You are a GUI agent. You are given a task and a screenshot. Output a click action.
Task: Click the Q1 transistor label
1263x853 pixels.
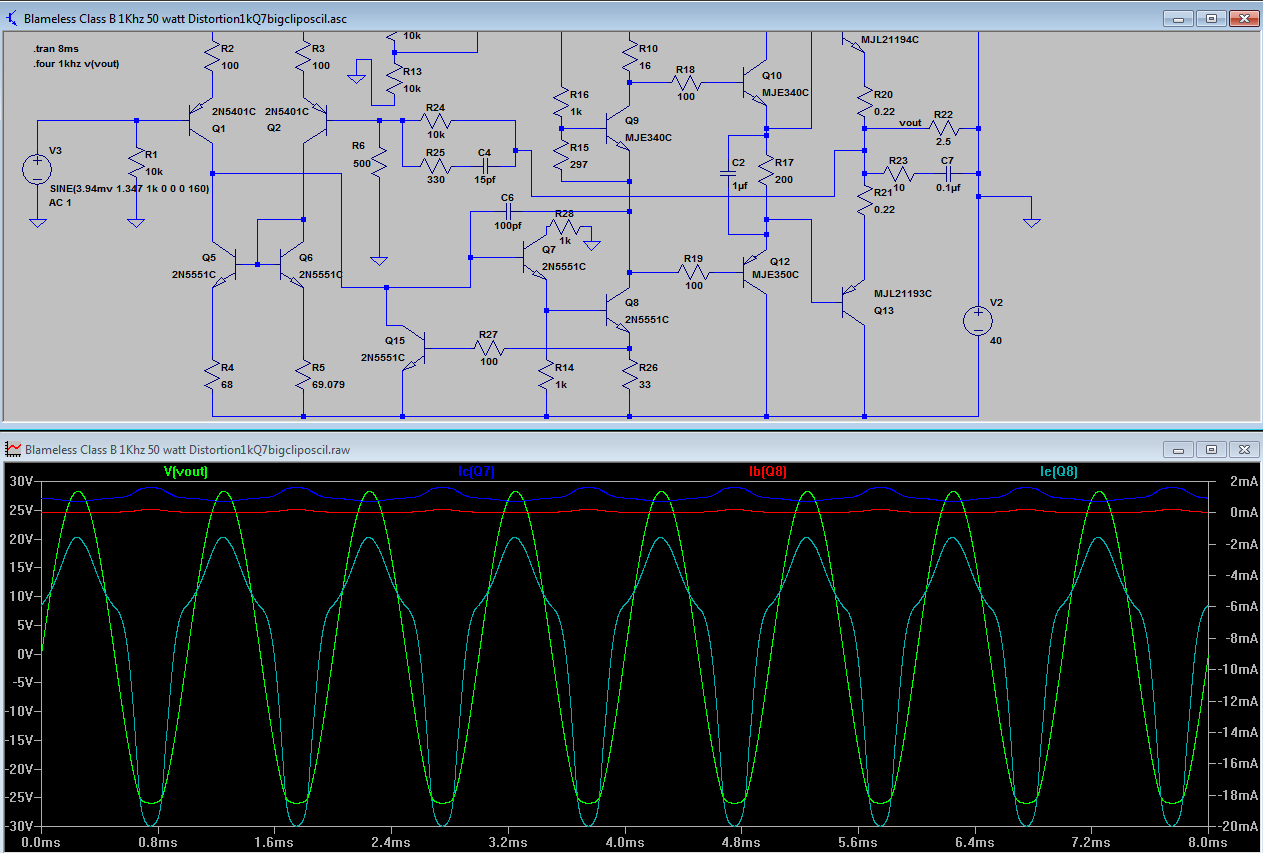point(219,129)
